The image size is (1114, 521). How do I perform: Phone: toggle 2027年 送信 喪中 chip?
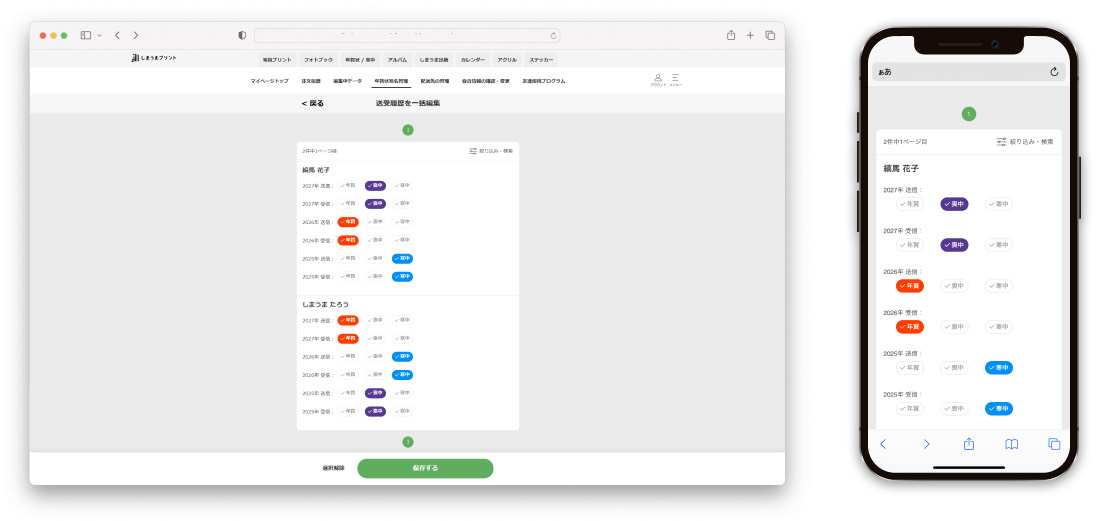tap(955, 204)
